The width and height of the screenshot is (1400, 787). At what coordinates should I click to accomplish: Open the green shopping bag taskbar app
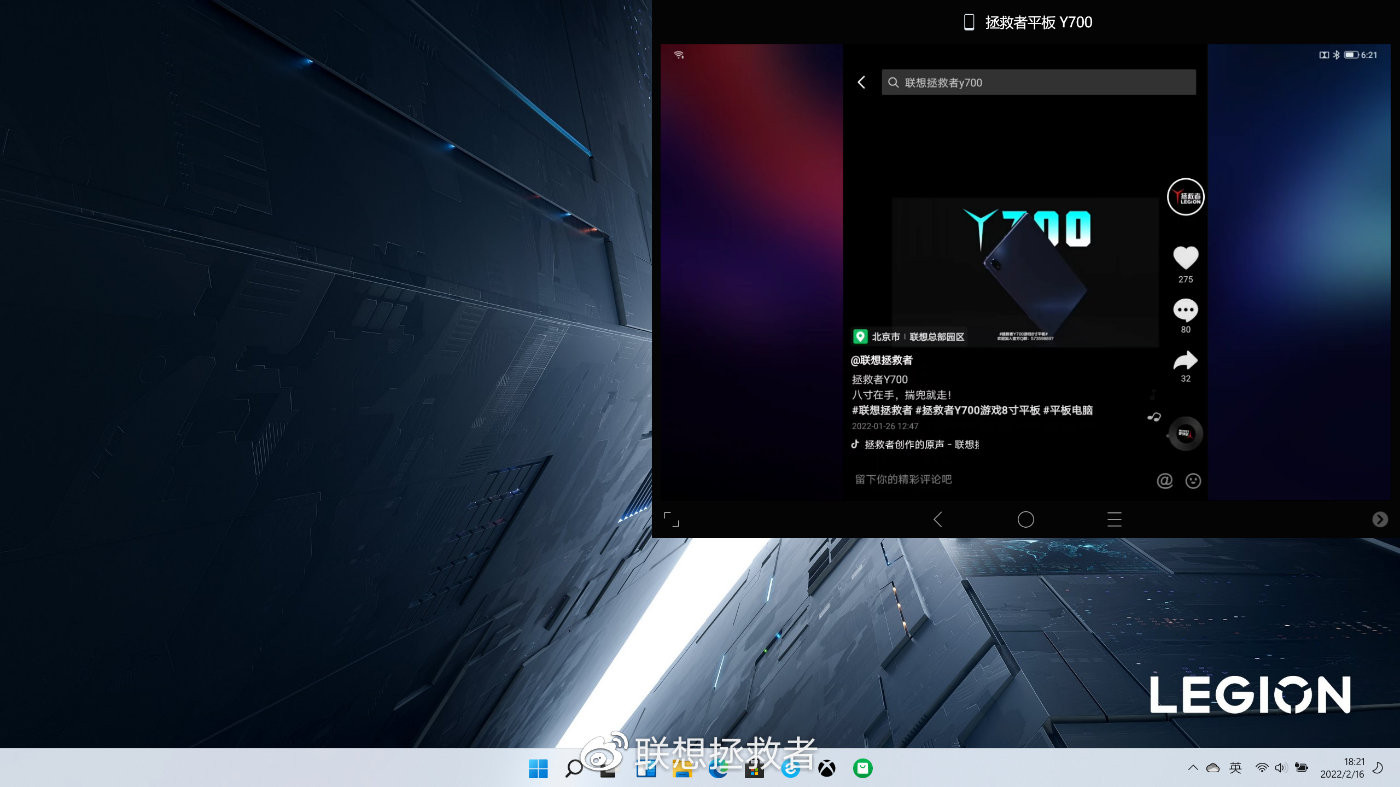tap(863, 768)
